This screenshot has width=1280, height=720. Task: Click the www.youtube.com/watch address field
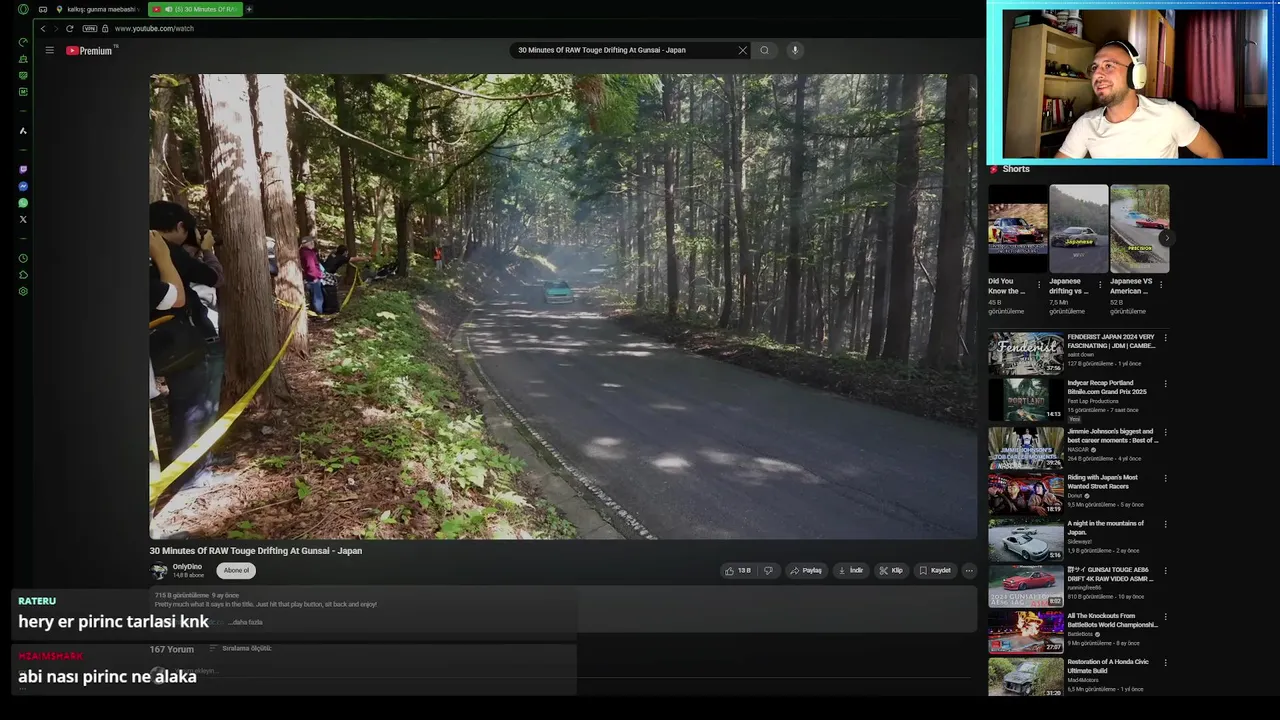(x=154, y=28)
